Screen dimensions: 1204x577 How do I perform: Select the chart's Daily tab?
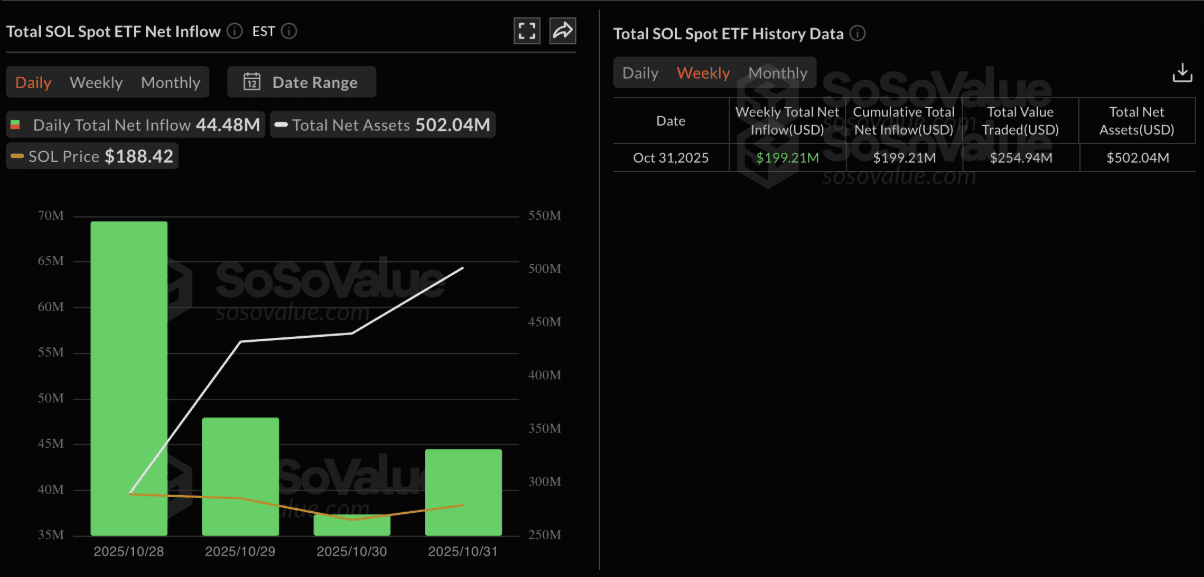click(x=33, y=82)
